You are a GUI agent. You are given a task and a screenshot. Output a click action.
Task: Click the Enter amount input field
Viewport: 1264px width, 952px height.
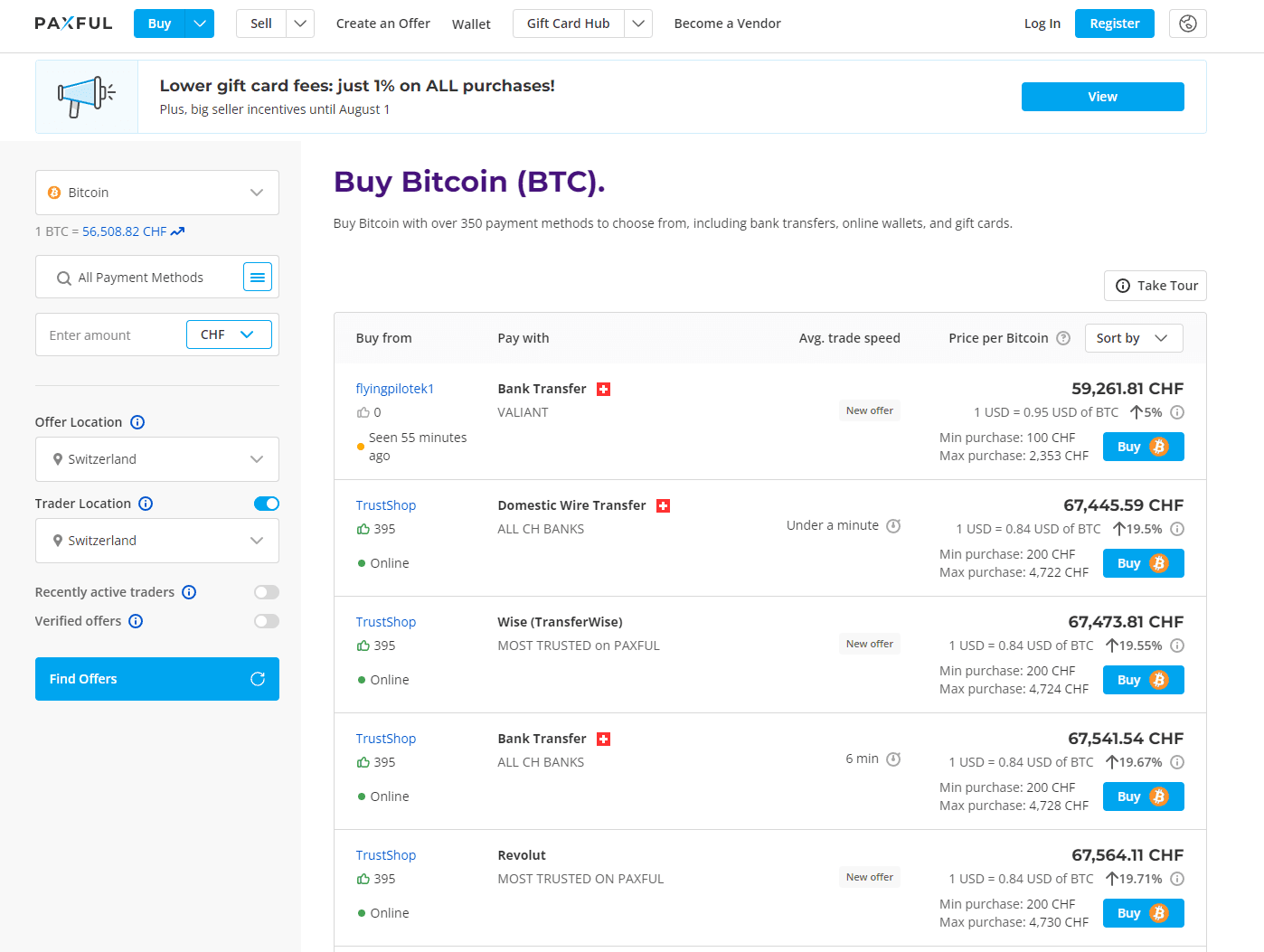(x=110, y=335)
